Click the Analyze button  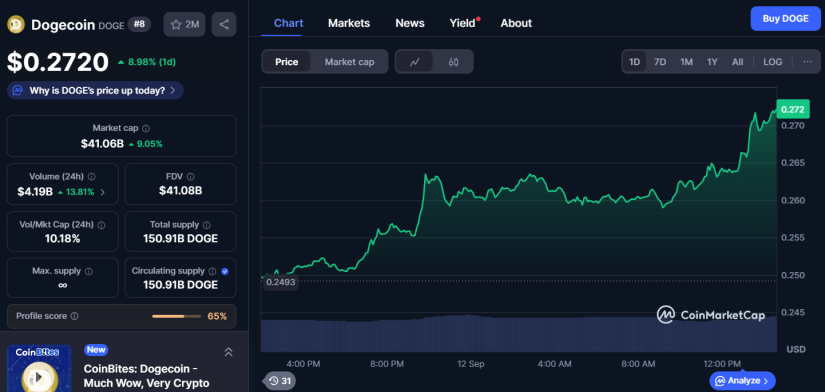(x=742, y=380)
